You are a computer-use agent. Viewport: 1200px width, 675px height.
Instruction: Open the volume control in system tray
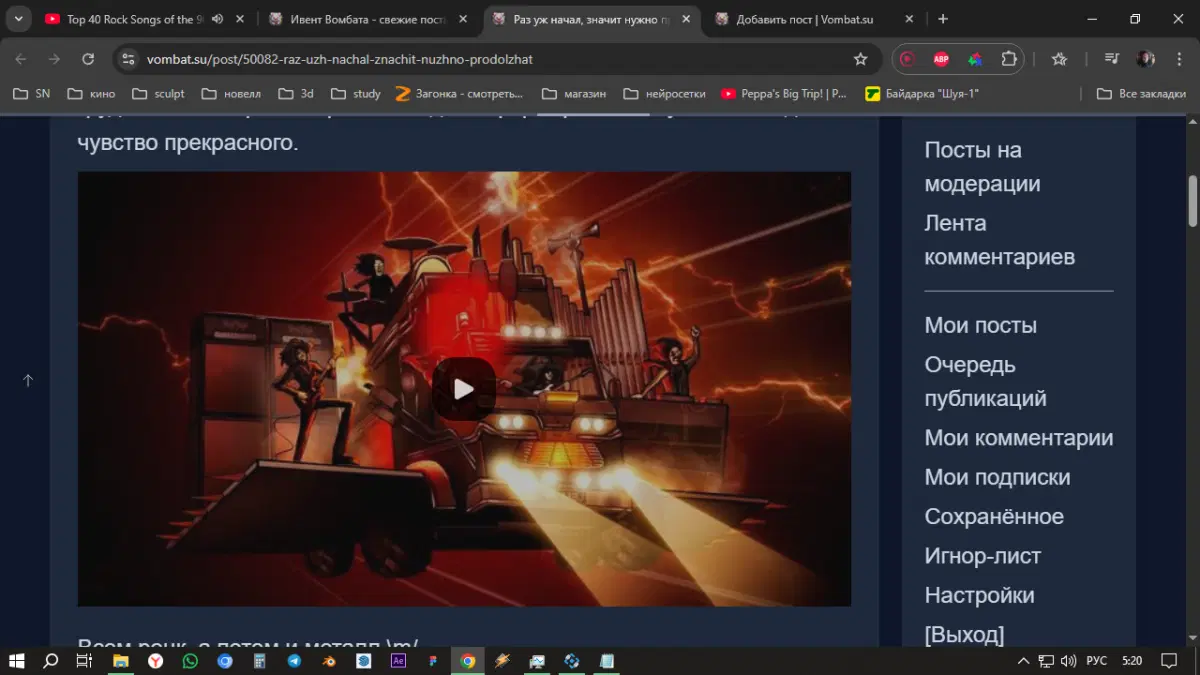point(1068,661)
